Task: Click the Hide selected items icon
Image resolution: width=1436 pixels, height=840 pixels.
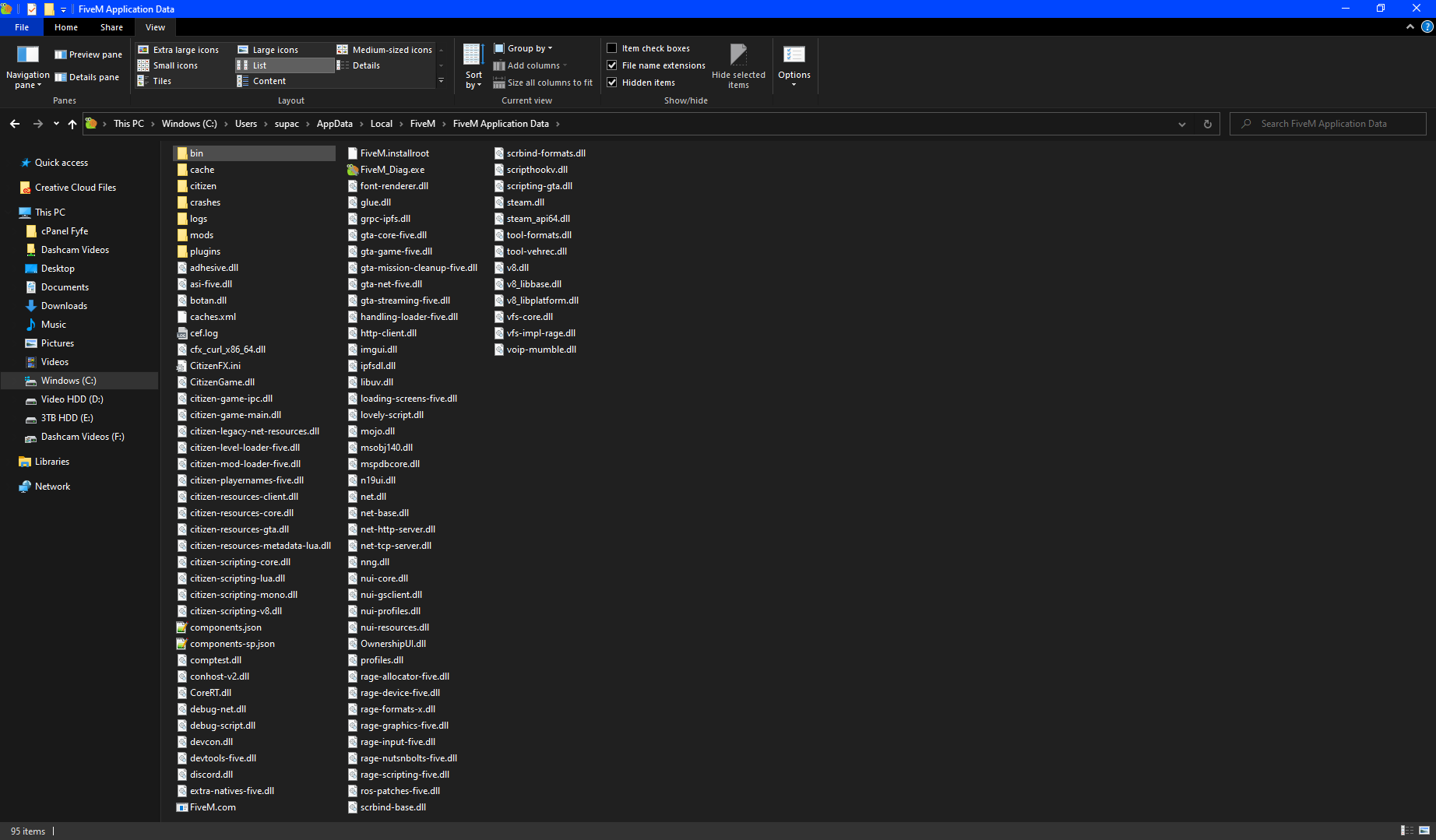Action: click(738, 55)
